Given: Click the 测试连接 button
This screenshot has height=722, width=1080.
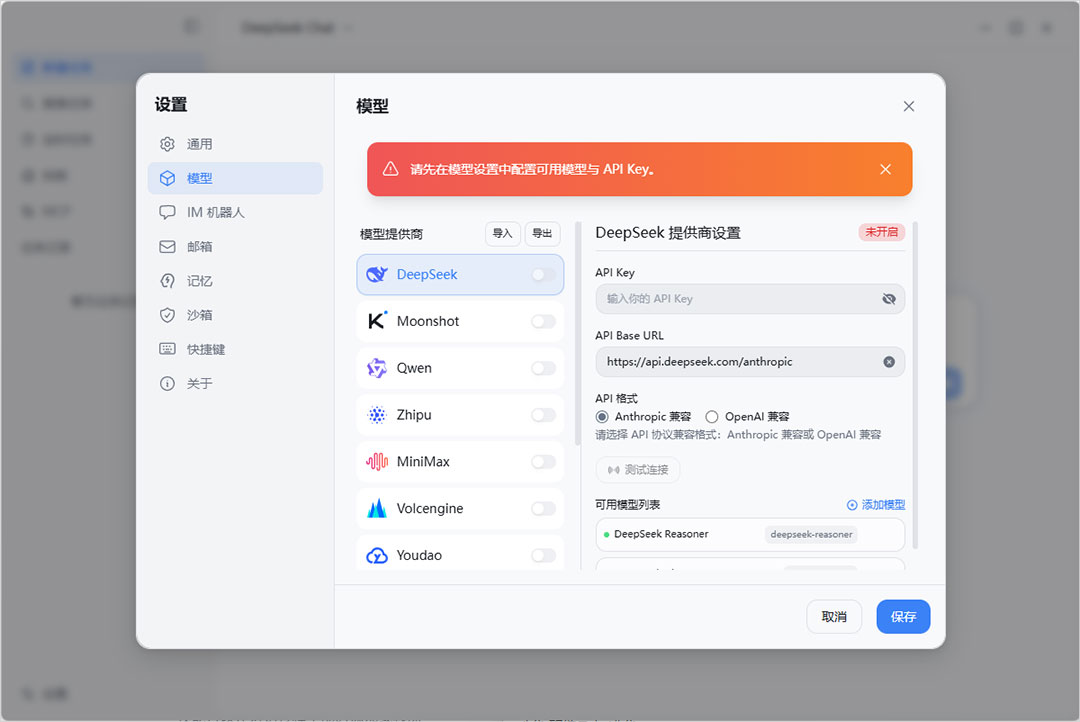Looking at the screenshot, I should [637, 469].
